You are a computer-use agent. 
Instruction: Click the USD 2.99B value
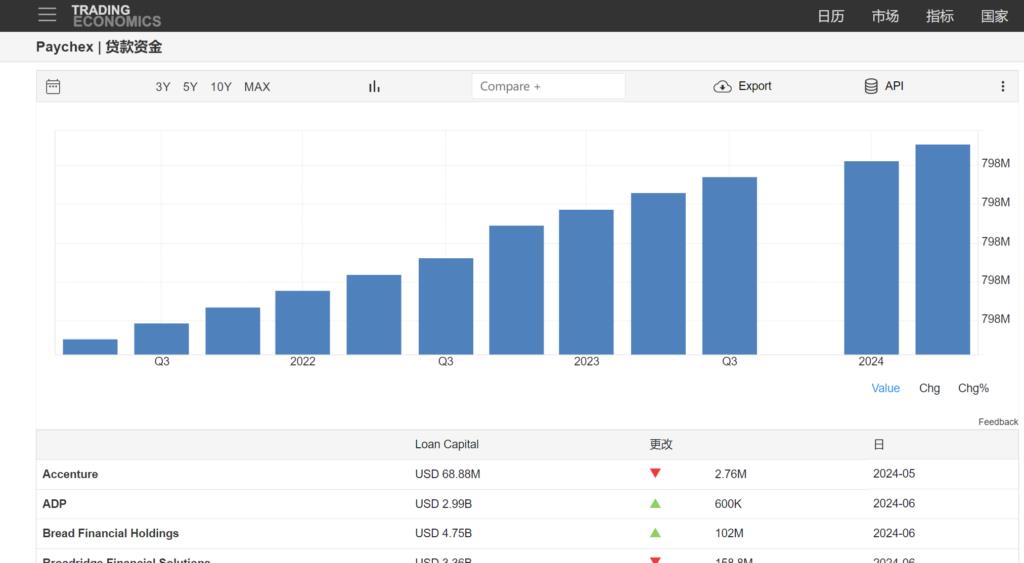pyautogui.click(x=443, y=504)
